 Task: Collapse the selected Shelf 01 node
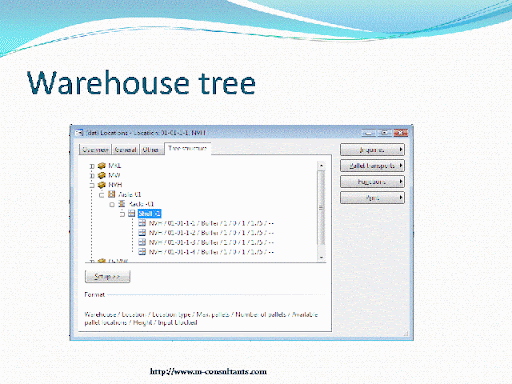click(x=122, y=214)
